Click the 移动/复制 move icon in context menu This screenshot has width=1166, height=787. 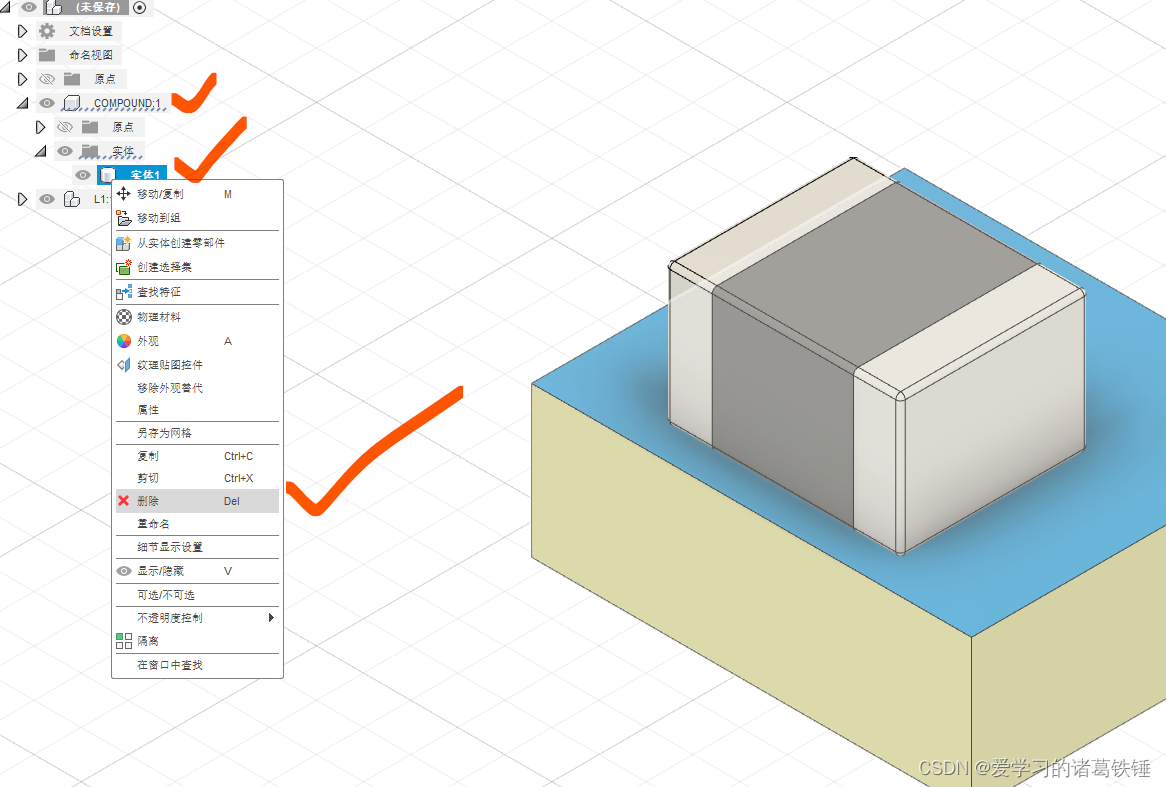click(x=124, y=194)
